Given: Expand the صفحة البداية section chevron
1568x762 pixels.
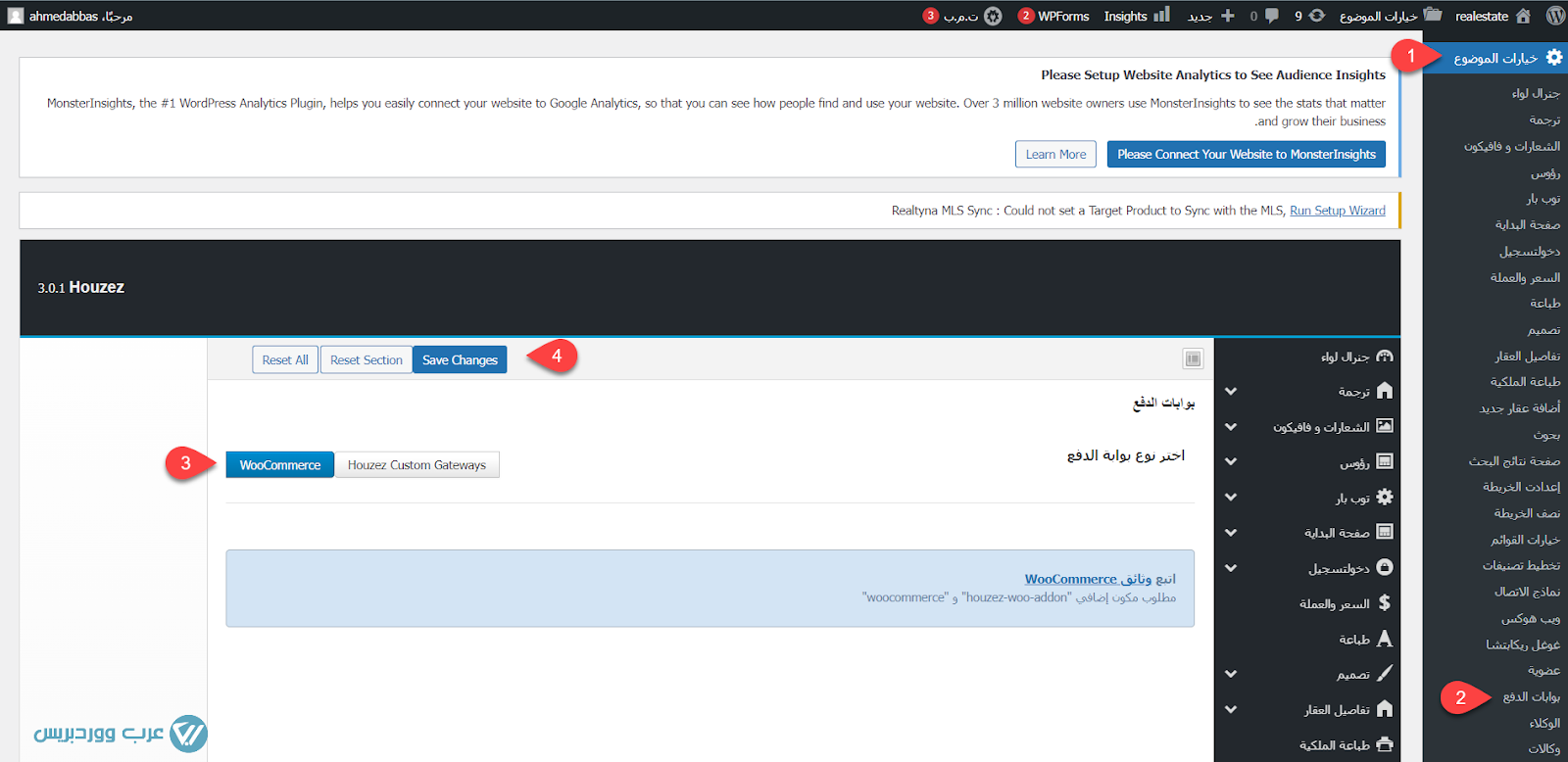Looking at the screenshot, I should 1231,533.
